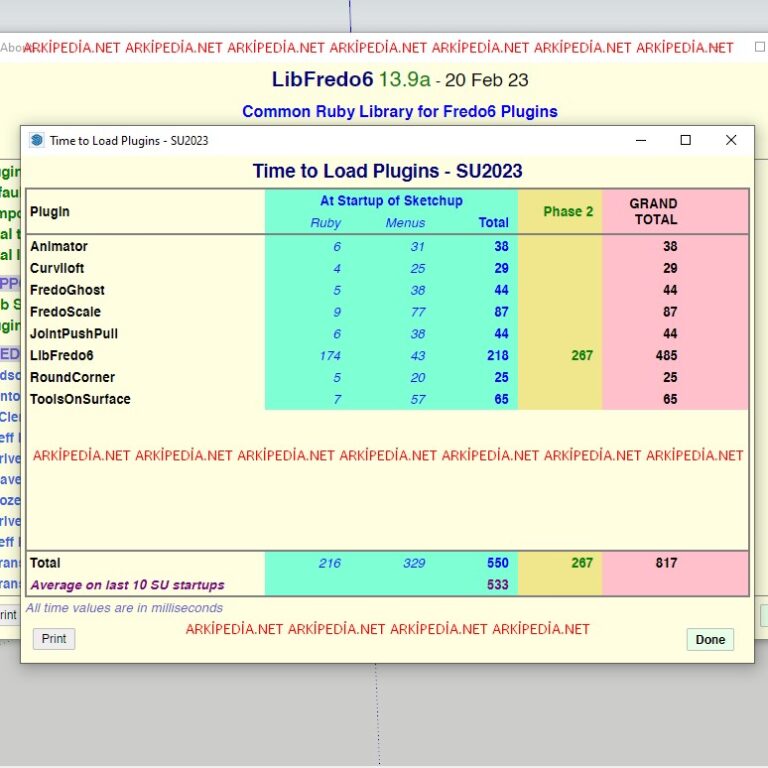This screenshot has height=768, width=768.
Task: Click the background window's maximize box icon
Action: [760, 47]
